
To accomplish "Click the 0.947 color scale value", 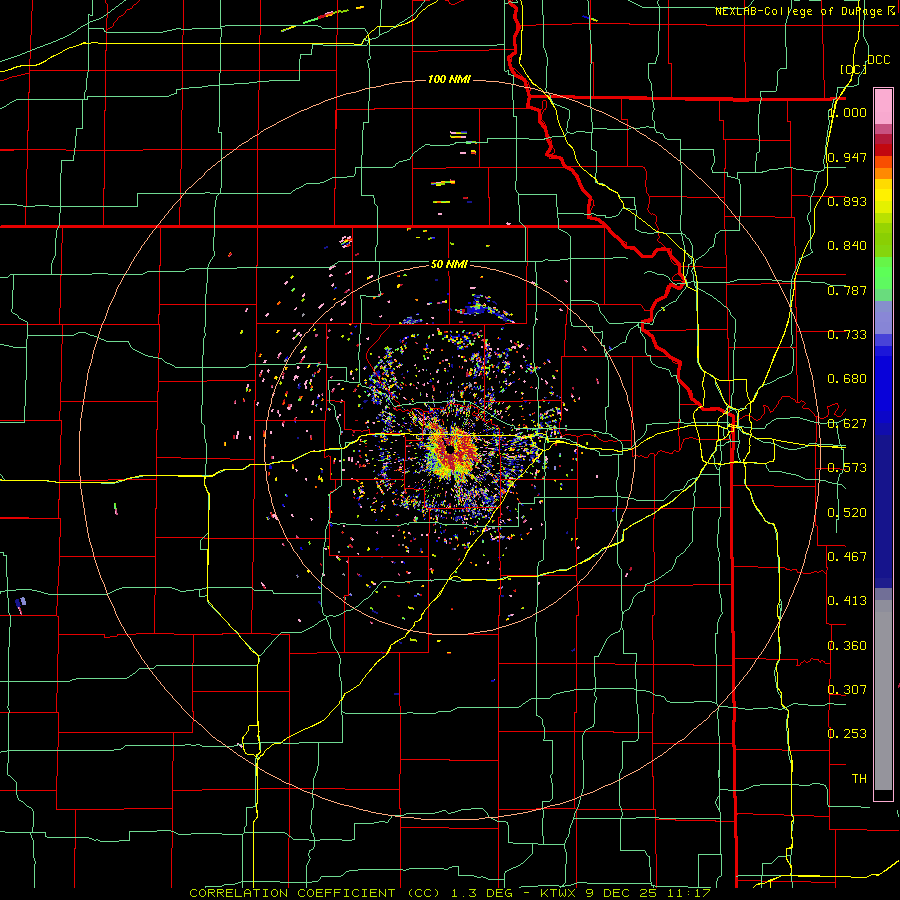I will coord(847,157).
